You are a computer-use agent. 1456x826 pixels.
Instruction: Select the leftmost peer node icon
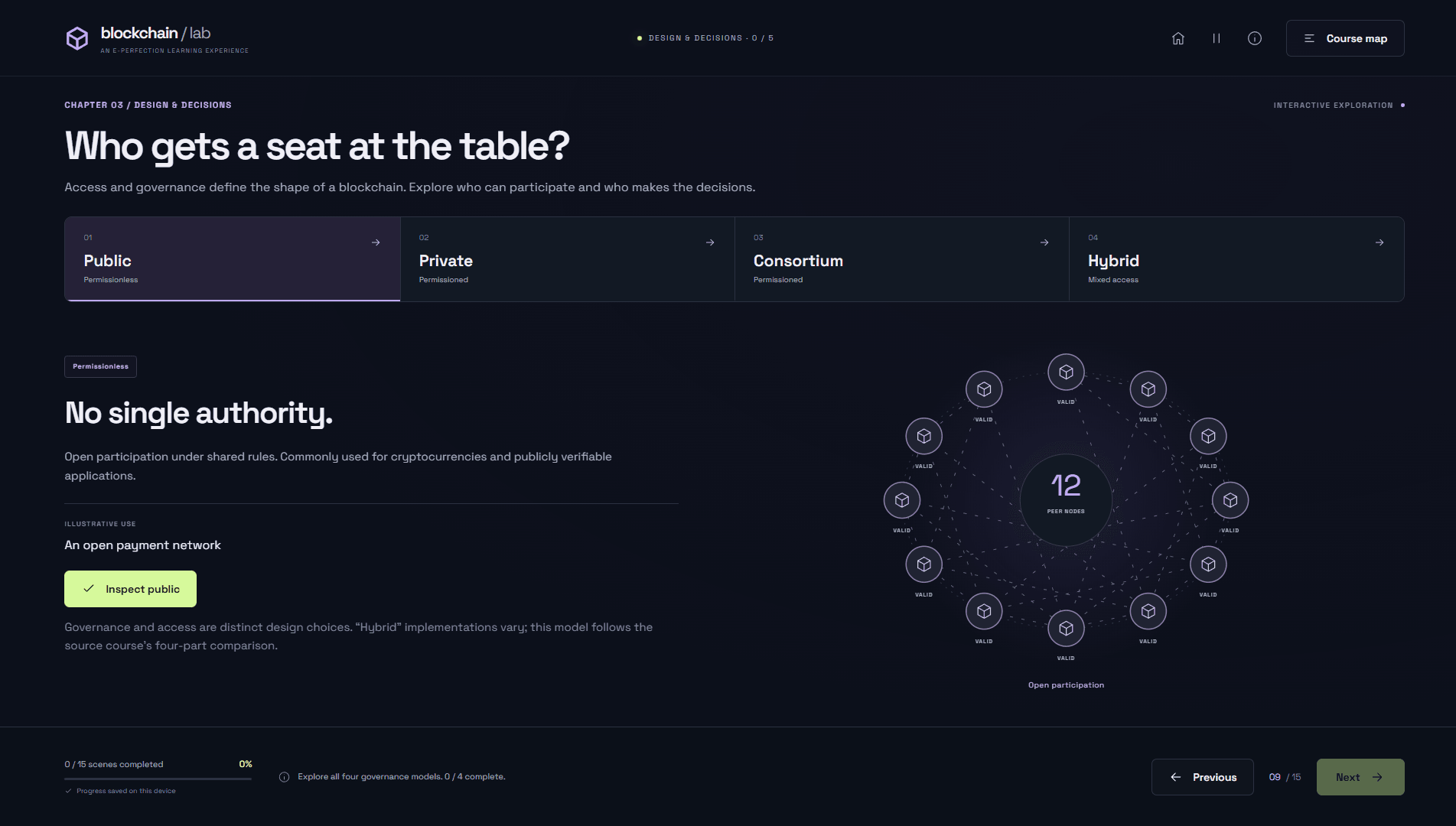902,500
